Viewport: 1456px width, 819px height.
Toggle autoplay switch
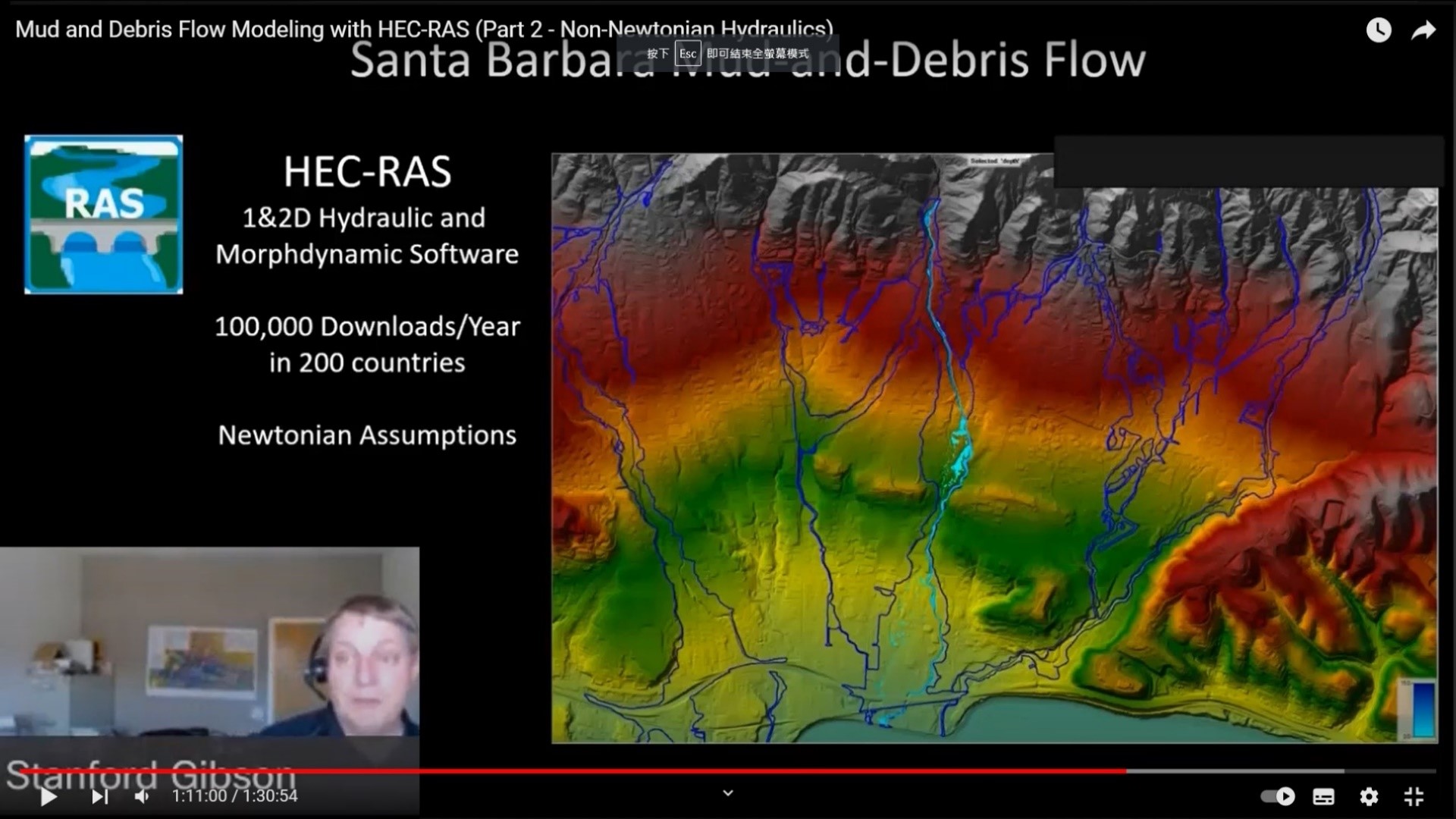(x=1278, y=796)
